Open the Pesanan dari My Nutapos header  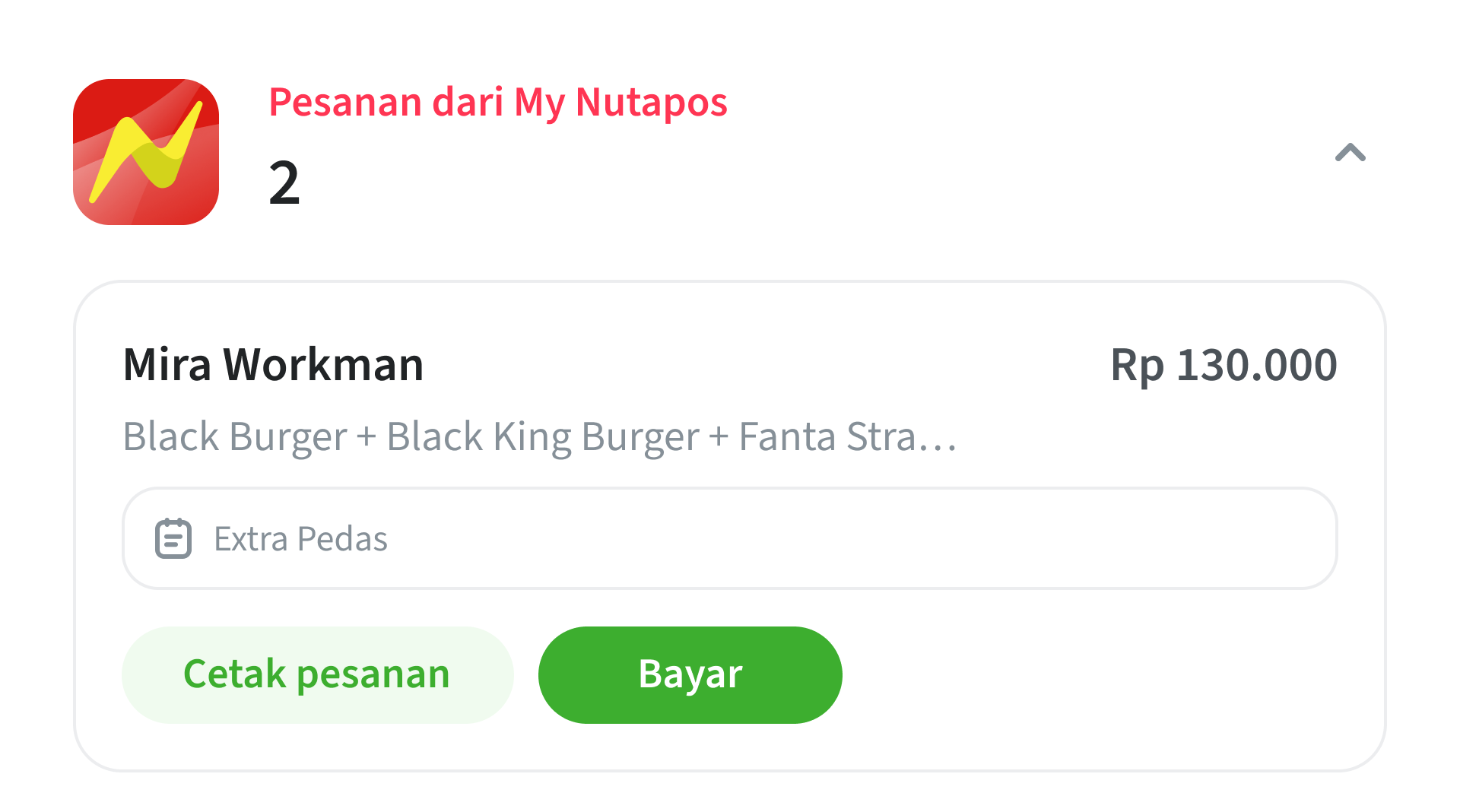pyautogui.click(x=498, y=102)
